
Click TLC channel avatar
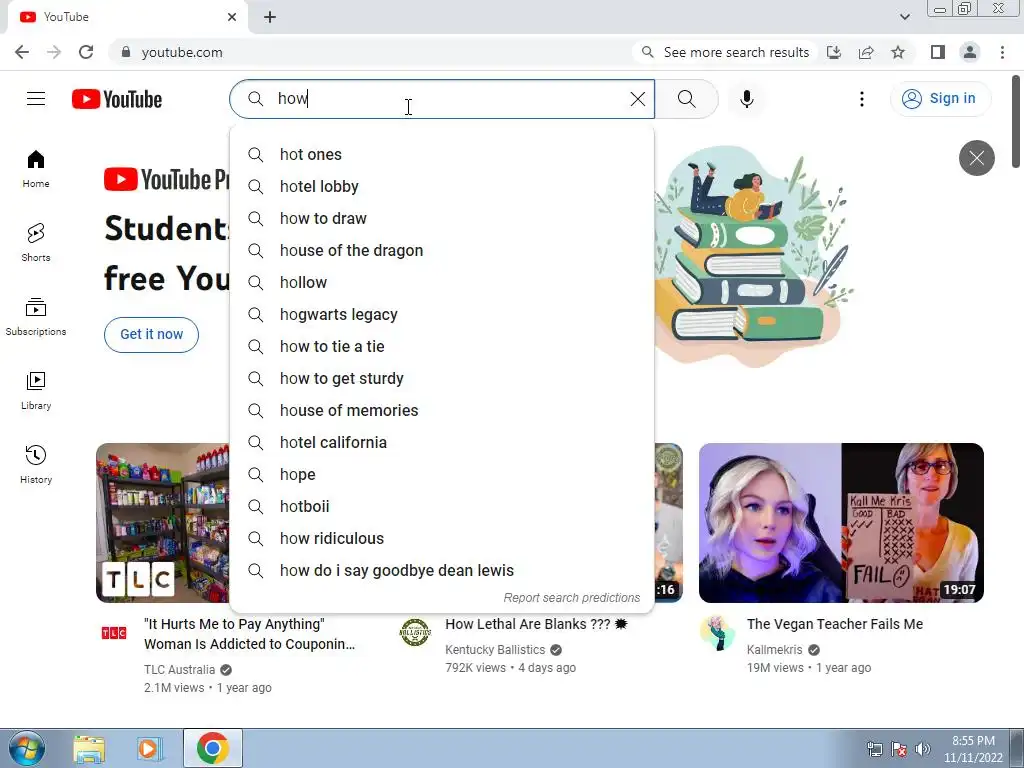click(114, 632)
